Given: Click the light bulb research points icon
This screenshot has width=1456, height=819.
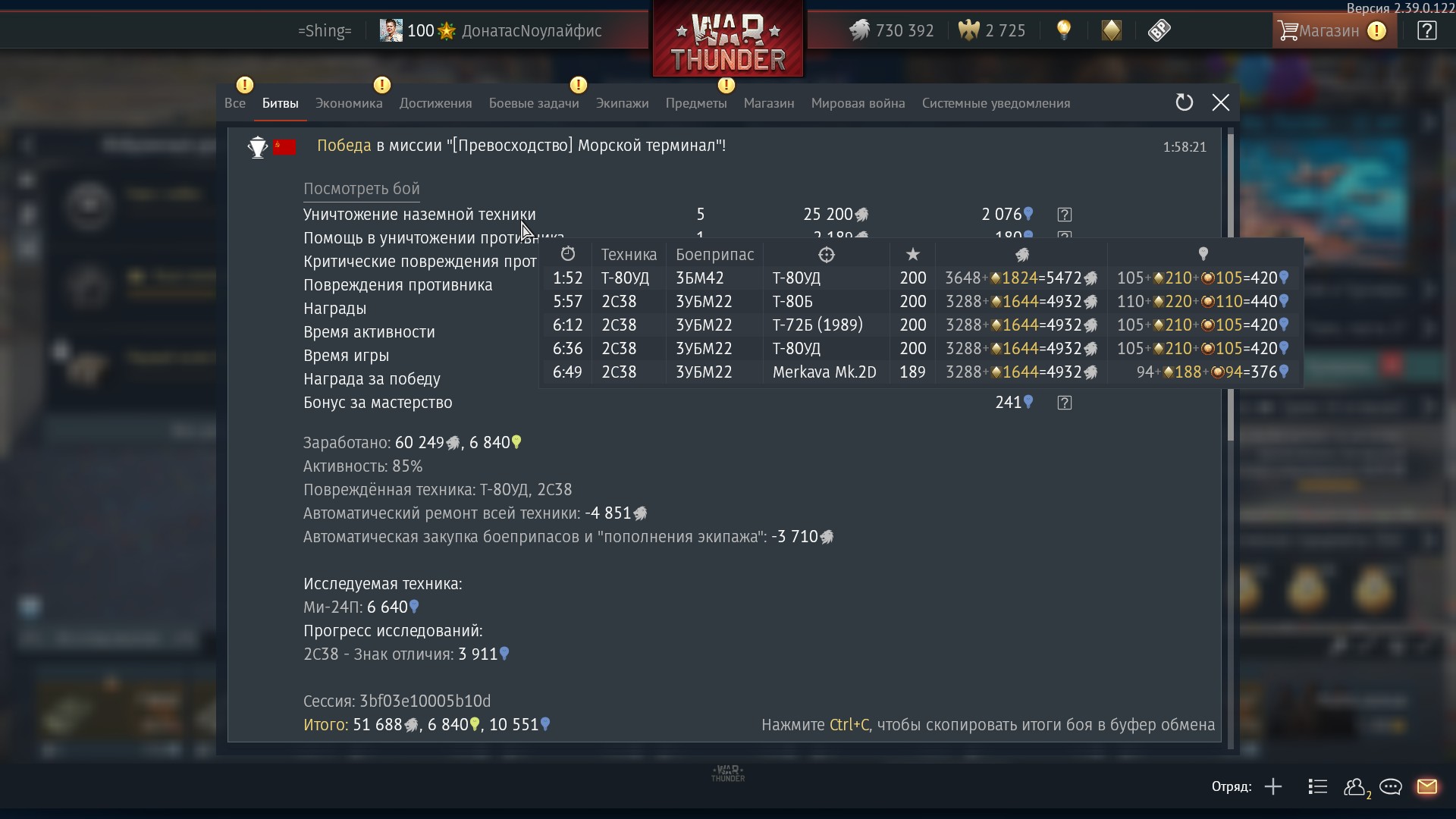Looking at the screenshot, I should [1064, 30].
